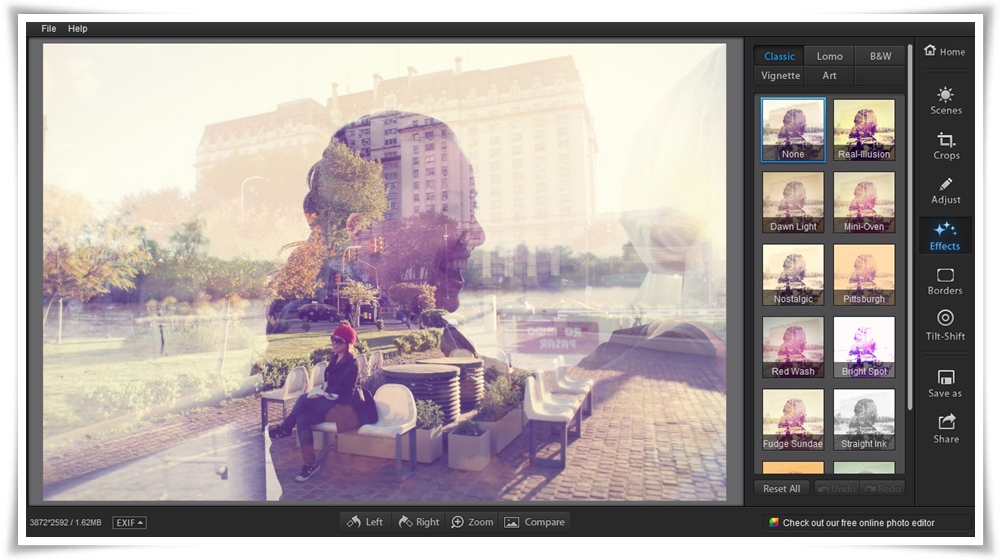The width and height of the screenshot is (1000, 560).
Task: Switch to the Art effects tab
Action: pos(829,75)
